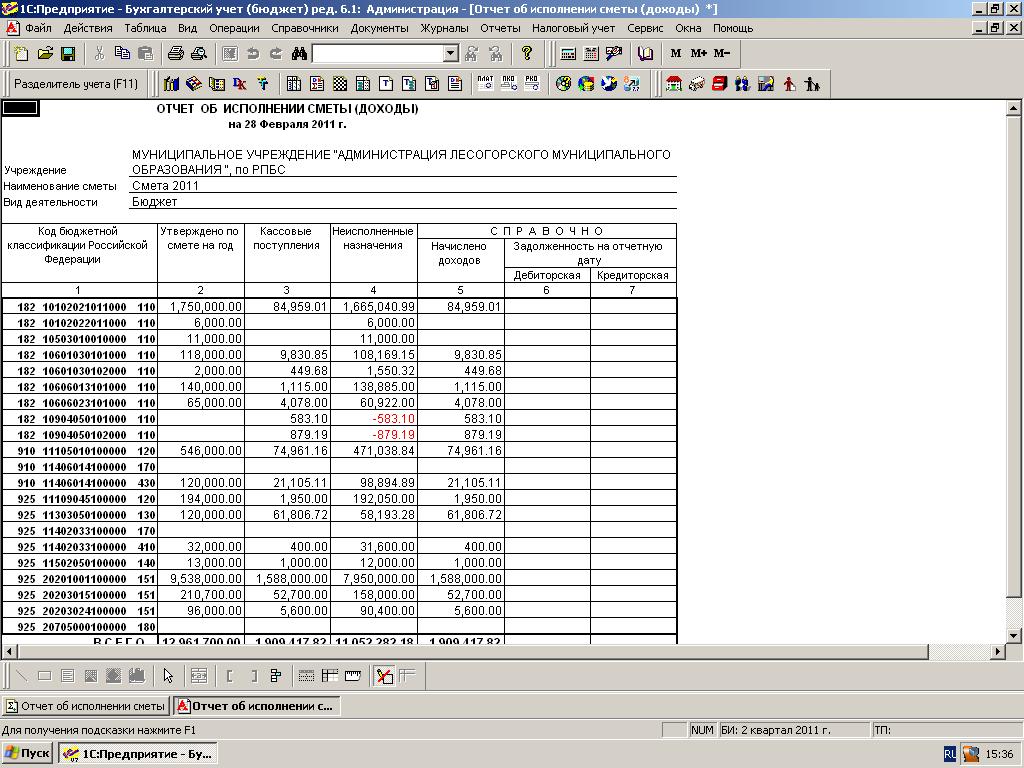The width and height of the screenshot is (1024, 768).
Task: Switch to the Отчет об исполнении сметы tab
Action: [x=85, y=706]
